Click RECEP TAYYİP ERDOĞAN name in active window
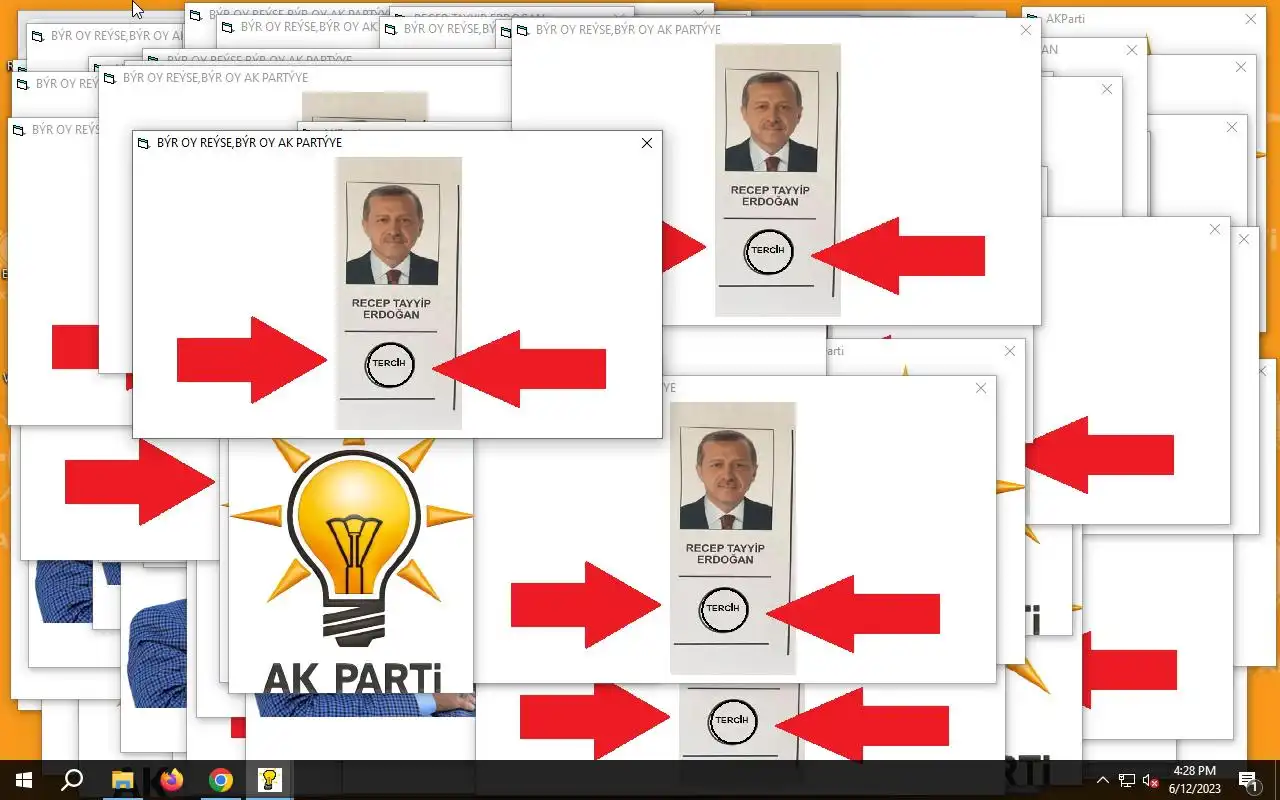Image resolution: width=1280 pixels, height=800 pixels. click(x=391, y=308)
